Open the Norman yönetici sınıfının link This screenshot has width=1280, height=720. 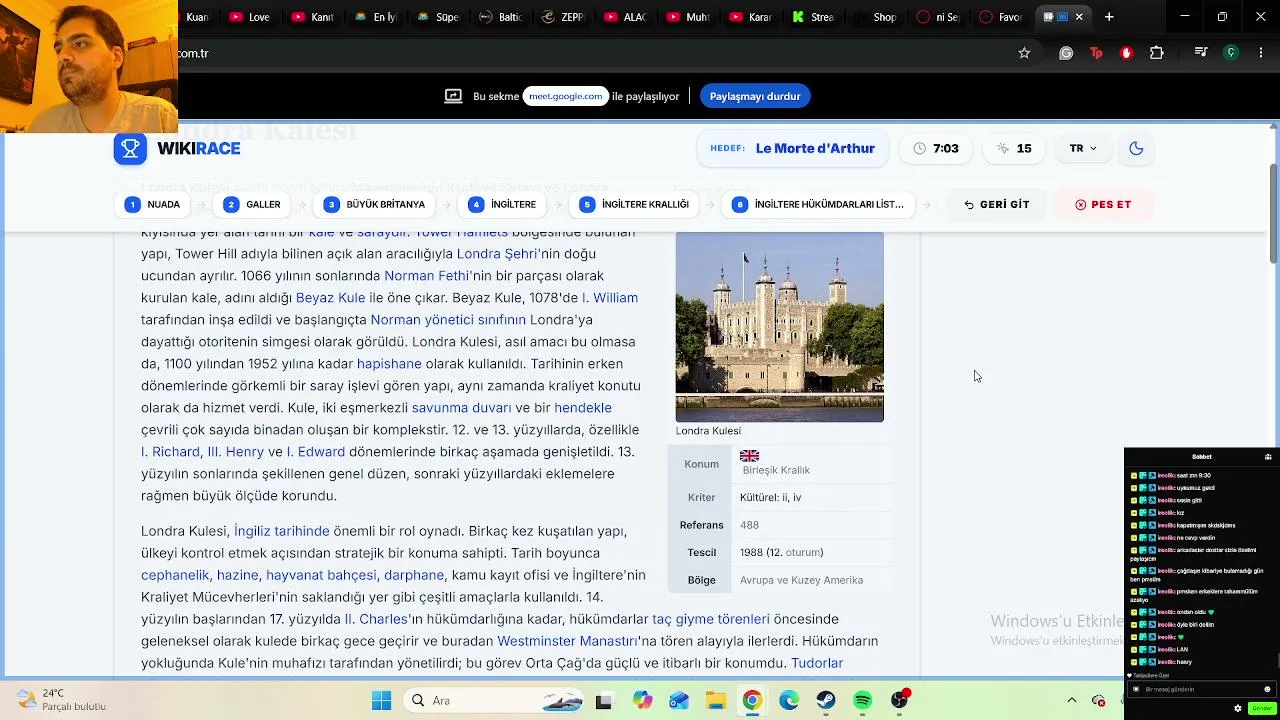click(448, 320)
